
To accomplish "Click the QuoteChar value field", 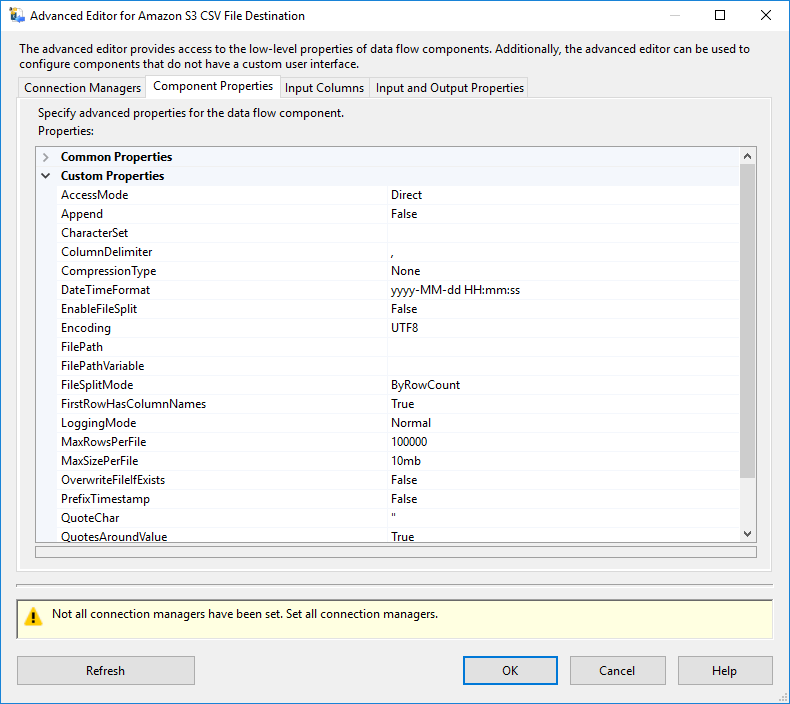I will [563, 518].
